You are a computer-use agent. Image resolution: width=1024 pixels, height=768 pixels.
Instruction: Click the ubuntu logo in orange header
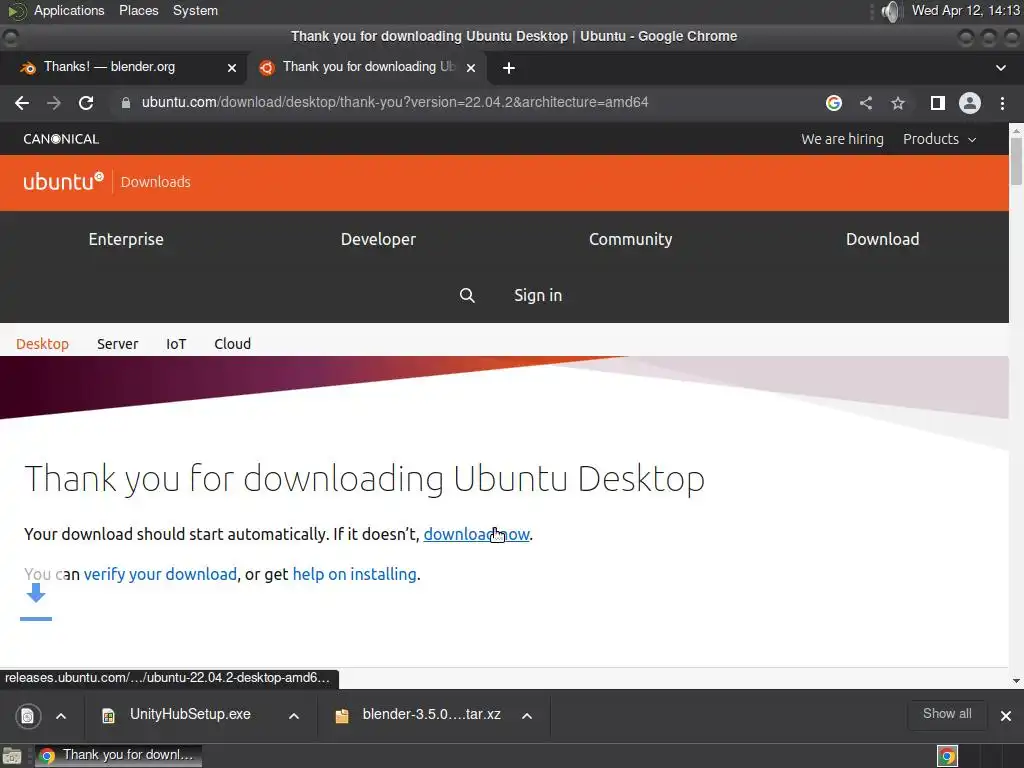click(x=63, y=181)
